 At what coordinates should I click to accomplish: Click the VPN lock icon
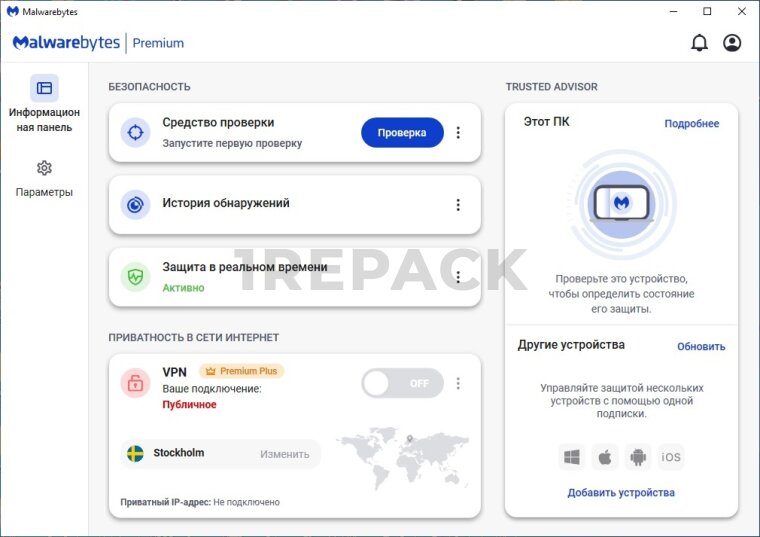coord(135,383)
